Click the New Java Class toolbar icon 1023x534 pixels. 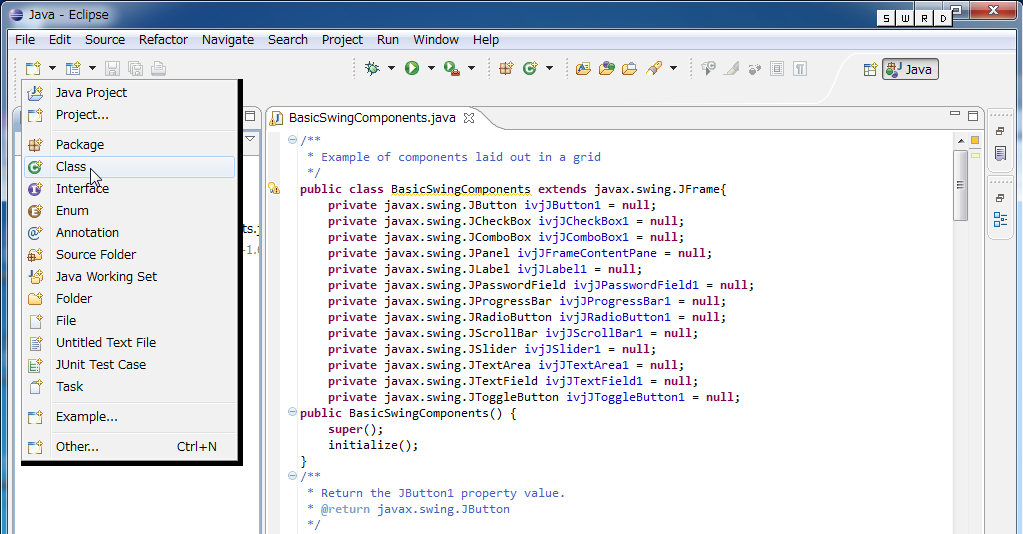(530, 68)
